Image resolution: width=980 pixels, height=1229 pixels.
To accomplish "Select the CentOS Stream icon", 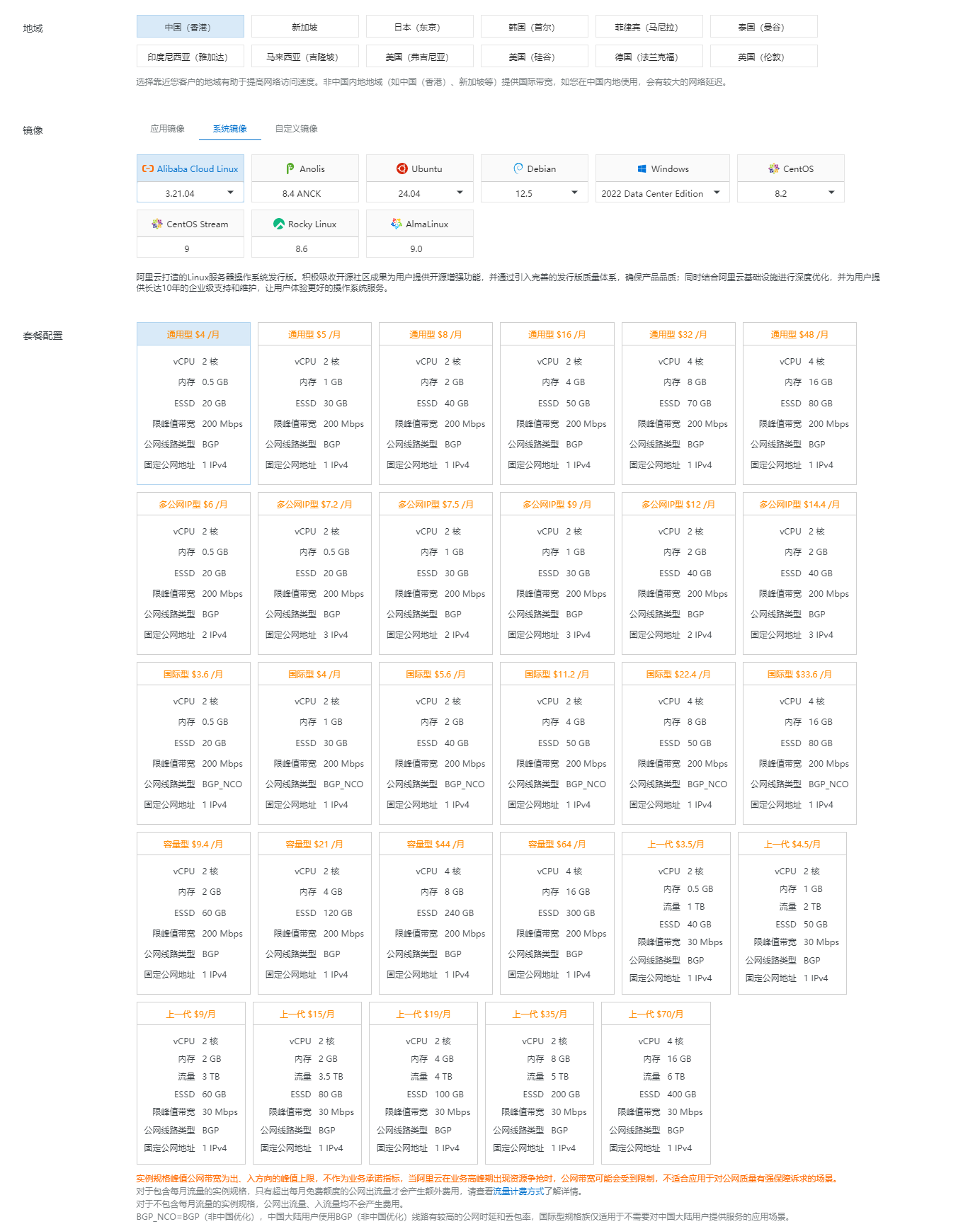I will pos(157,224).
